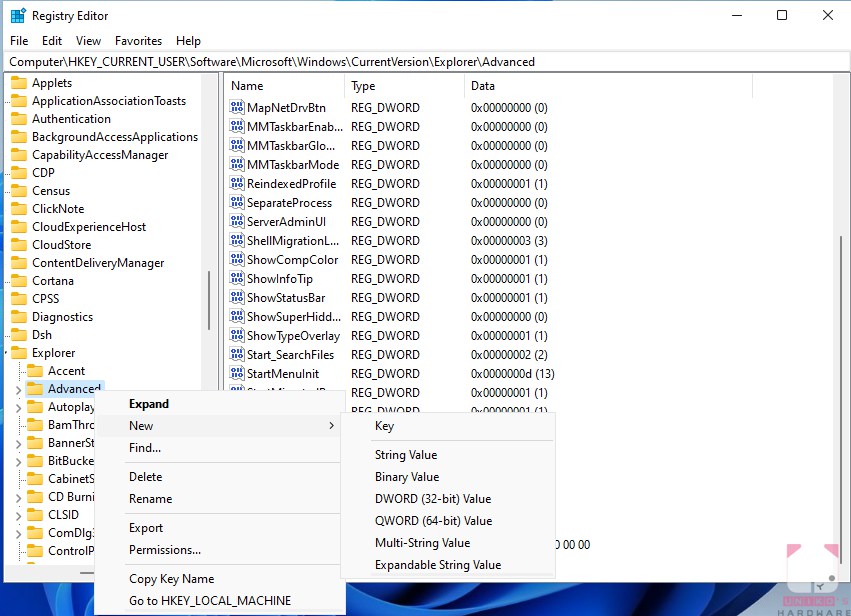Viewport: 851px width, 616px height.
Task: Click the ReindexedProfile DWORD value icon
Action: click(237, 183)
